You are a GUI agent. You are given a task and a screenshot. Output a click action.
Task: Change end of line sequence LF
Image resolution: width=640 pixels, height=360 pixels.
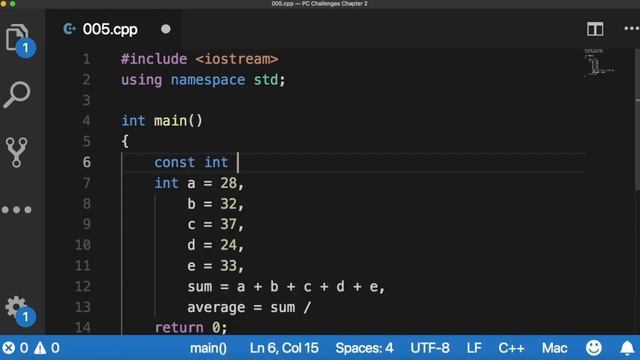point(474,348)
